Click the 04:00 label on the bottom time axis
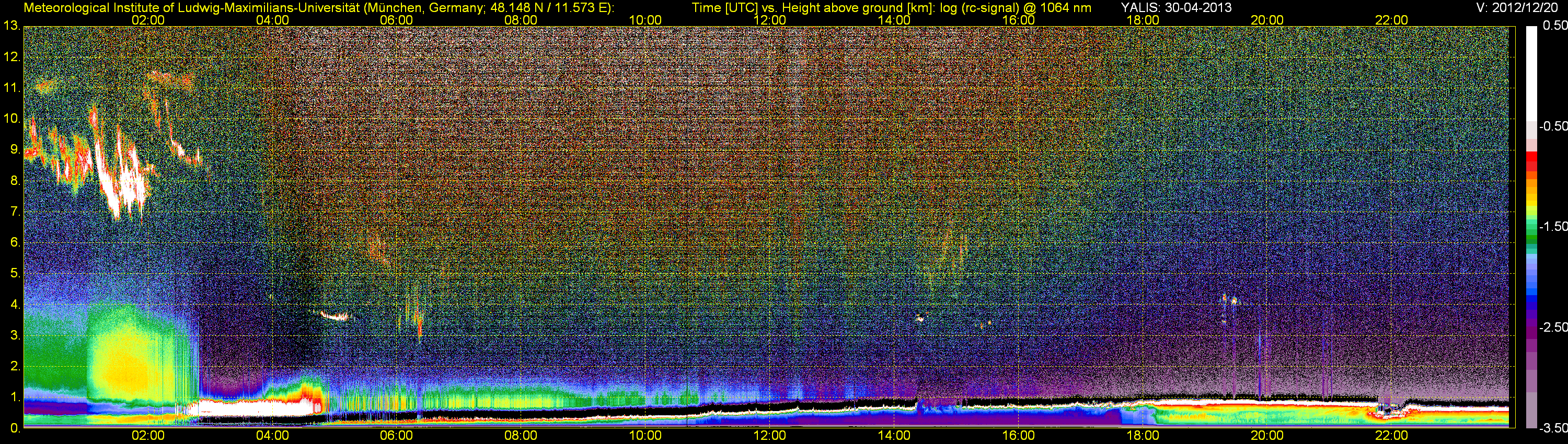The height and width of the screenshot is (444, 1568). pyautogui.click(x=272, y=436)
